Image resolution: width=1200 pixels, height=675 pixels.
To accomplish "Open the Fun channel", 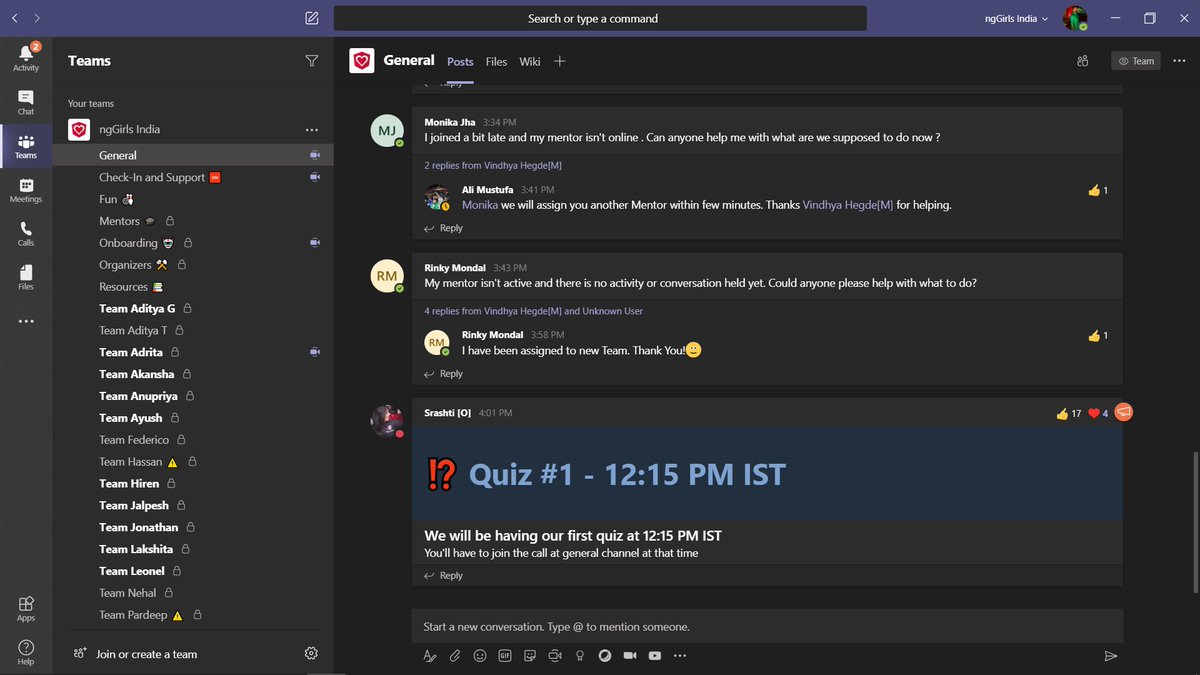I will [x=194, y=199].
